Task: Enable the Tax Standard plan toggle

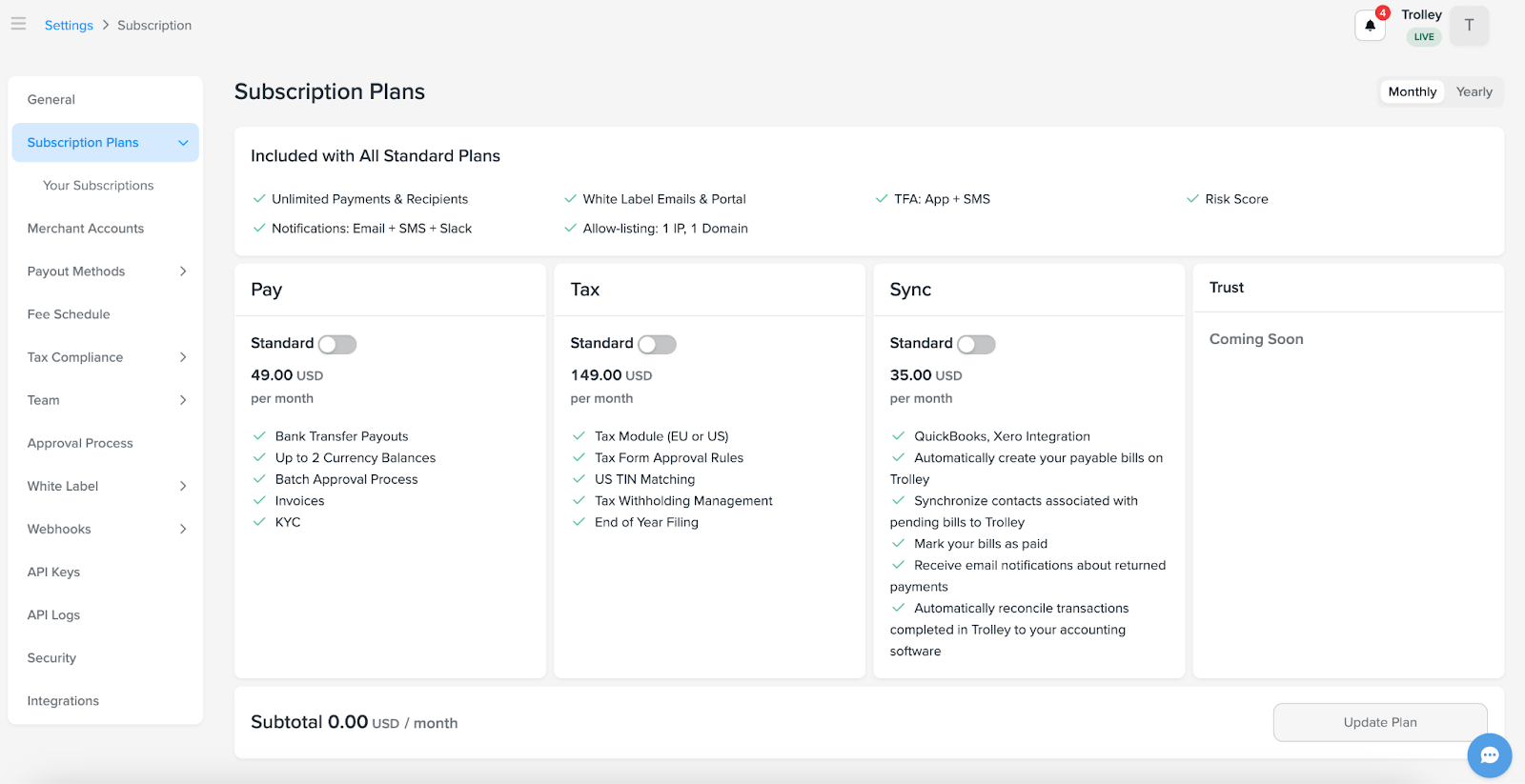Action: pos(657,344)
